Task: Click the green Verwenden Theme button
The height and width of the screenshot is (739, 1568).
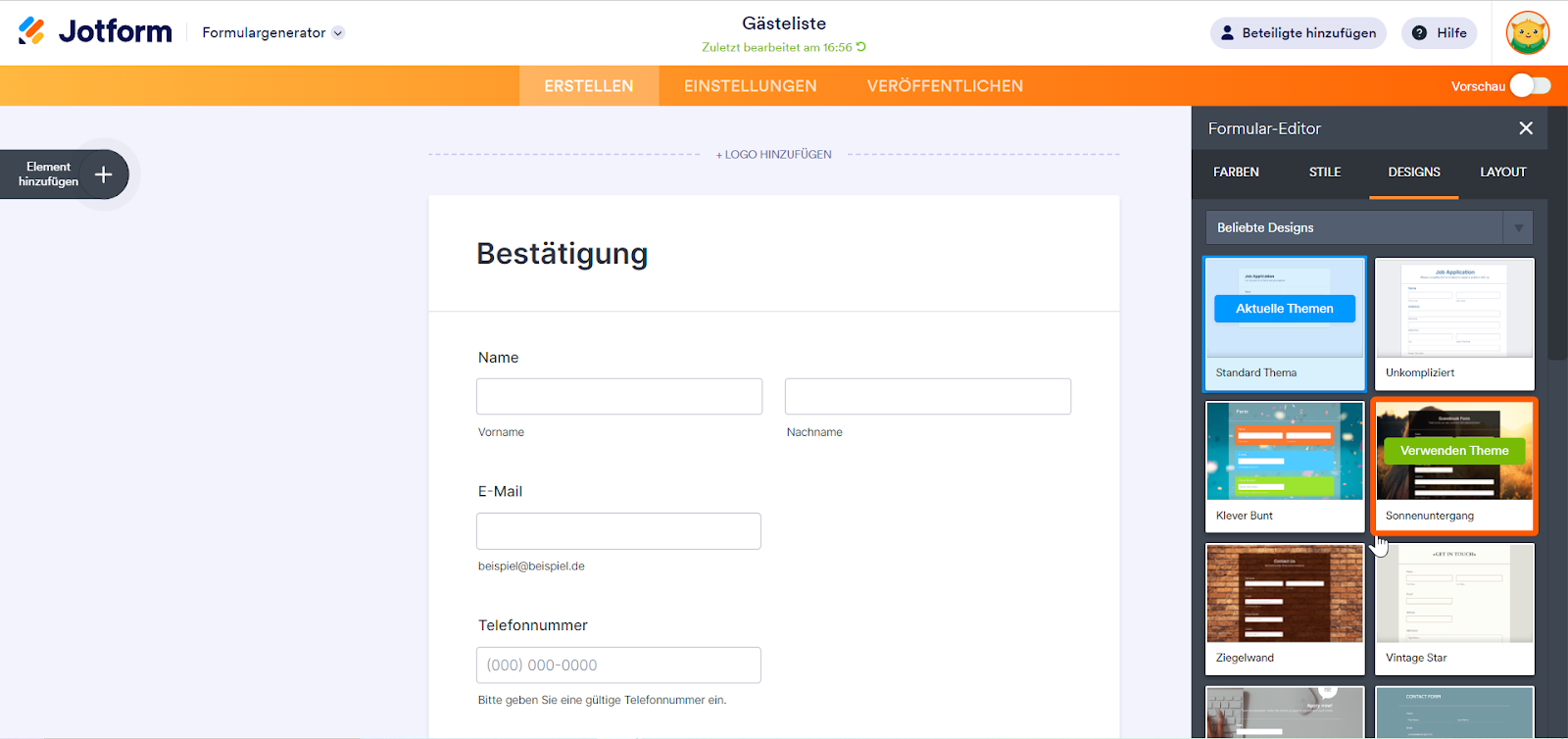Action: [1454, 451]
